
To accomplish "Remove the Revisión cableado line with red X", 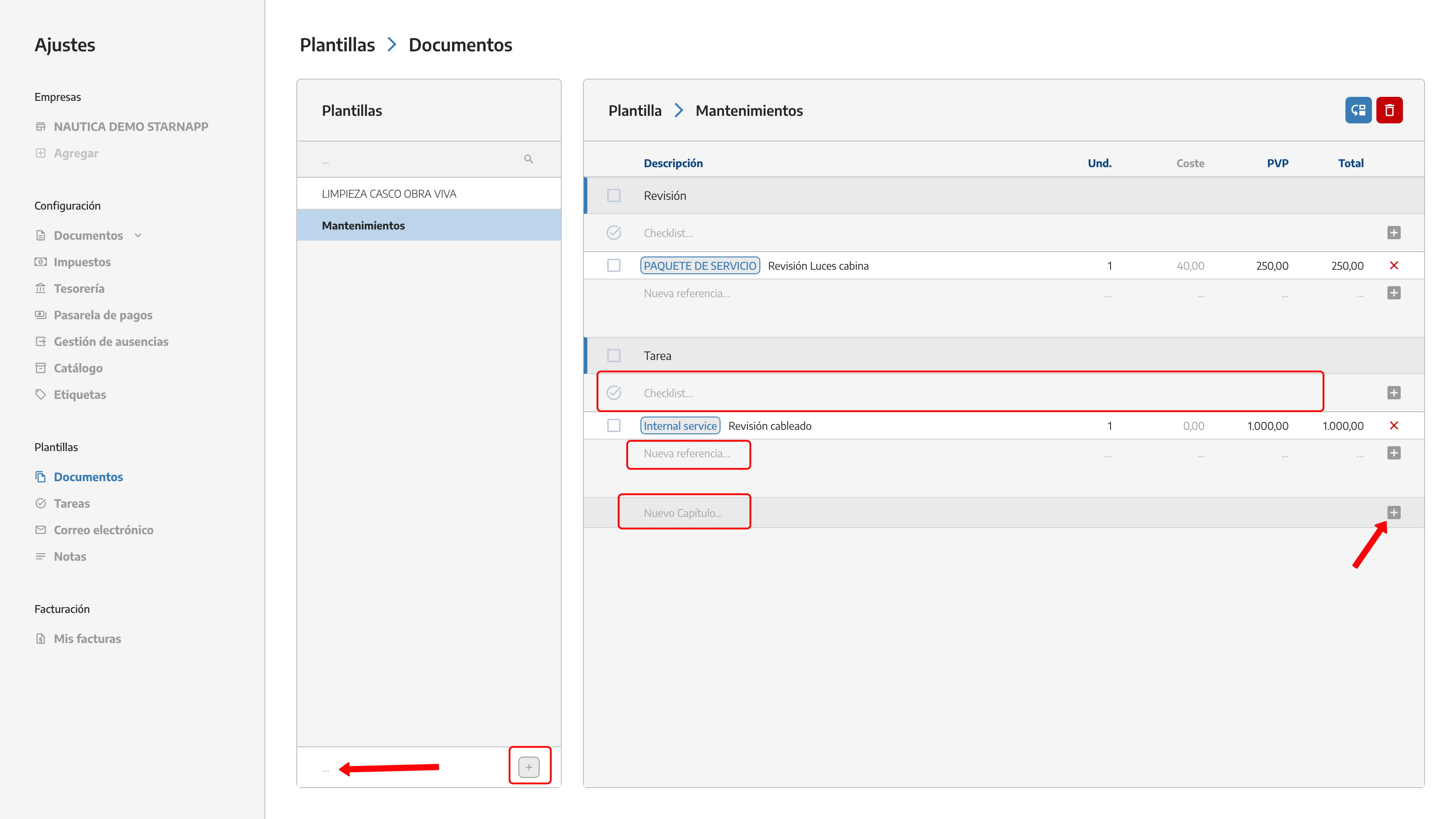I will click(1393, 425).
